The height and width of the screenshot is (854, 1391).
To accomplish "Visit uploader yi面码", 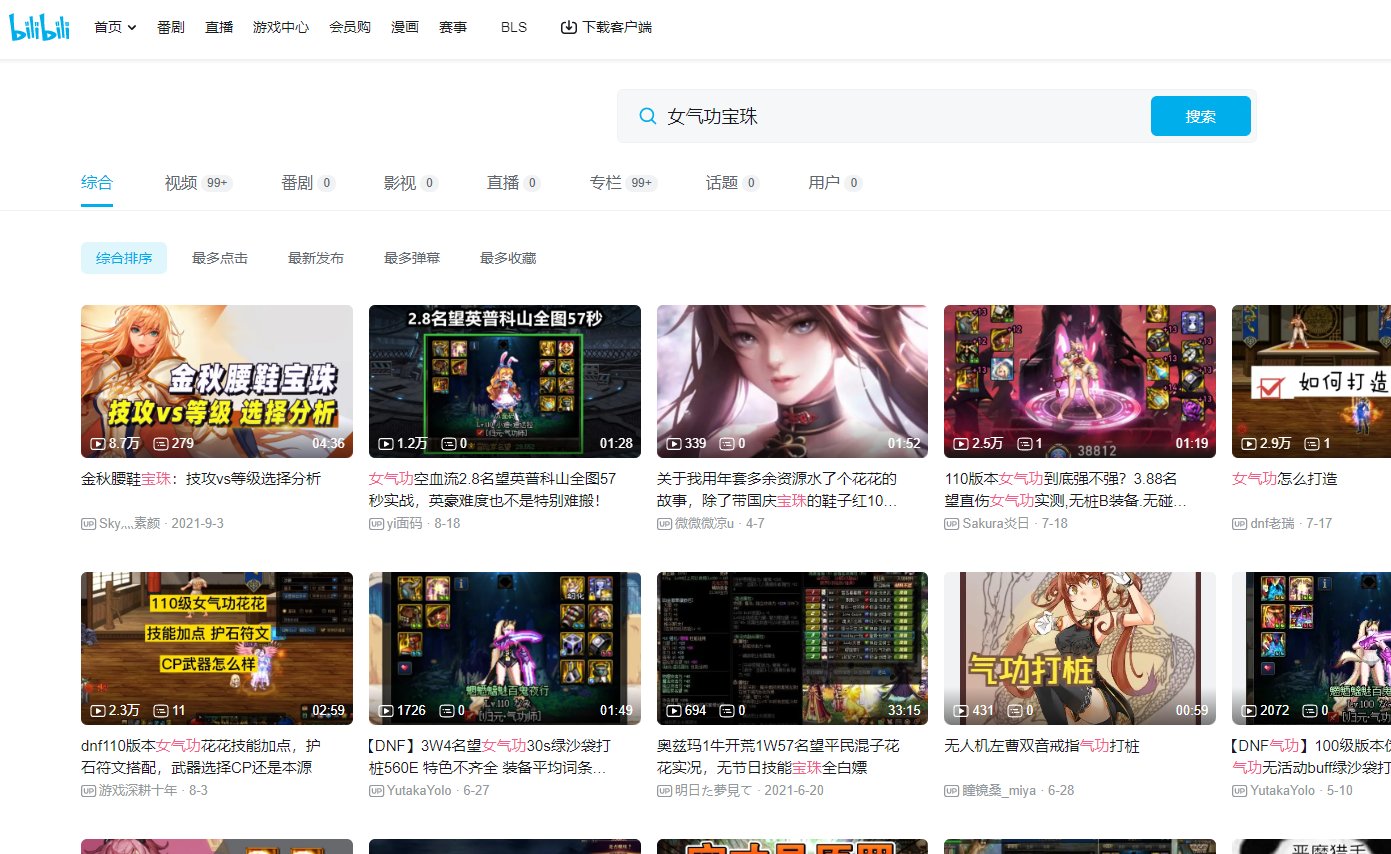I will click(x=405, y=523).
